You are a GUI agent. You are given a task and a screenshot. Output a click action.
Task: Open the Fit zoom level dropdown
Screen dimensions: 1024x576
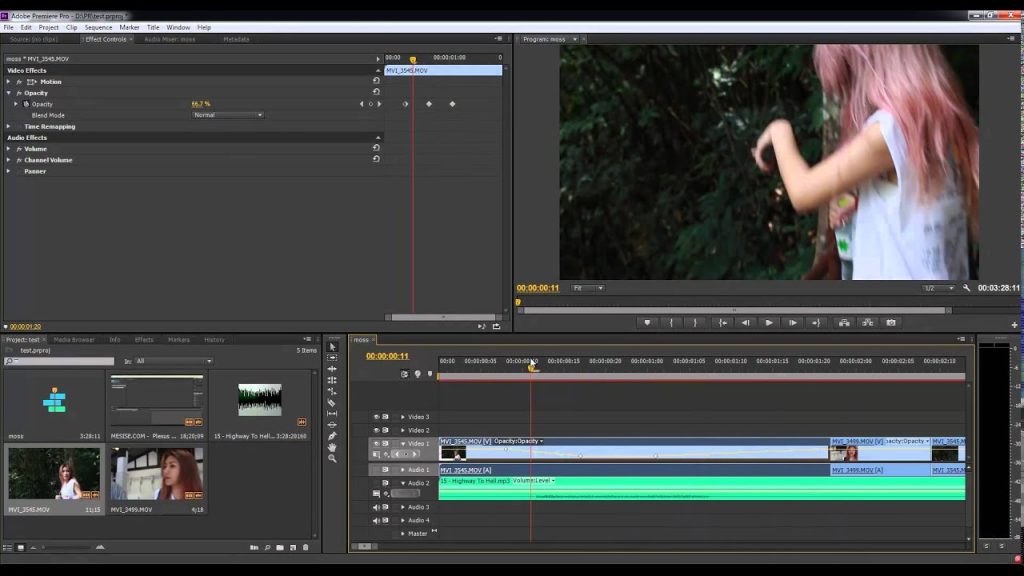[x=588, y=288]
